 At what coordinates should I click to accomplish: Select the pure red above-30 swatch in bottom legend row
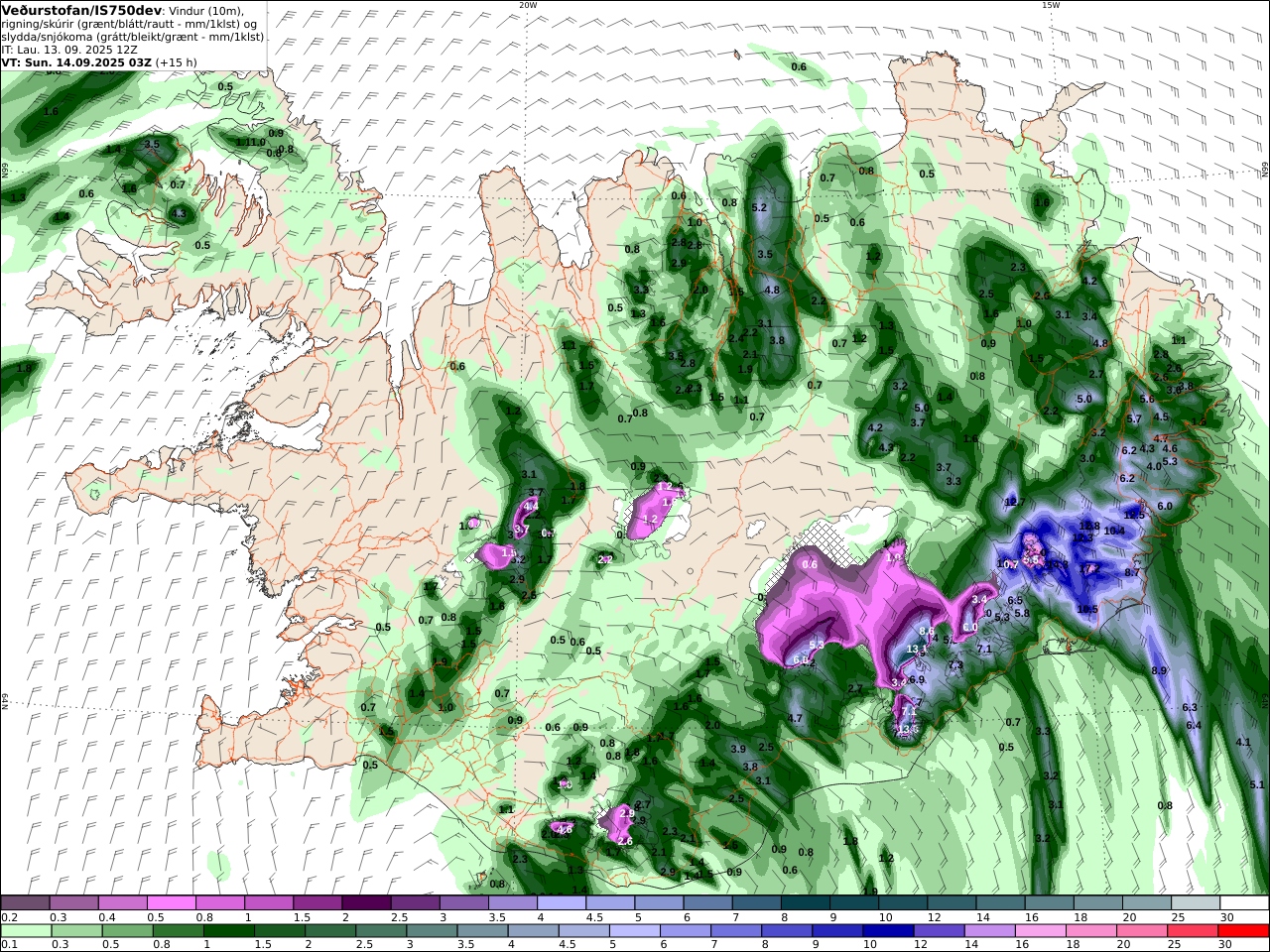[x=1243, y=931]
